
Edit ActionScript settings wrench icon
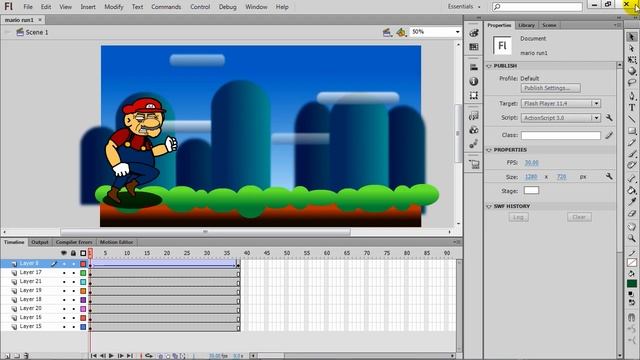tap(609, 118)
